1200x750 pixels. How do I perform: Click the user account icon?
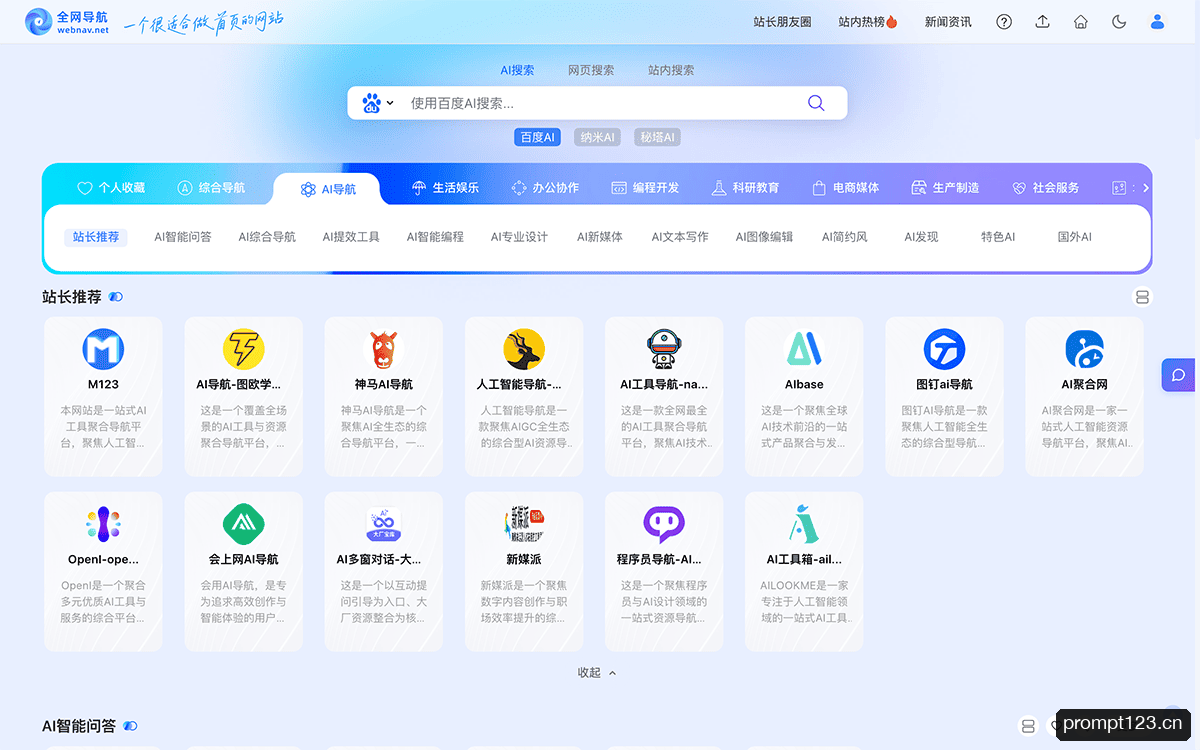tap(1157, 21)
